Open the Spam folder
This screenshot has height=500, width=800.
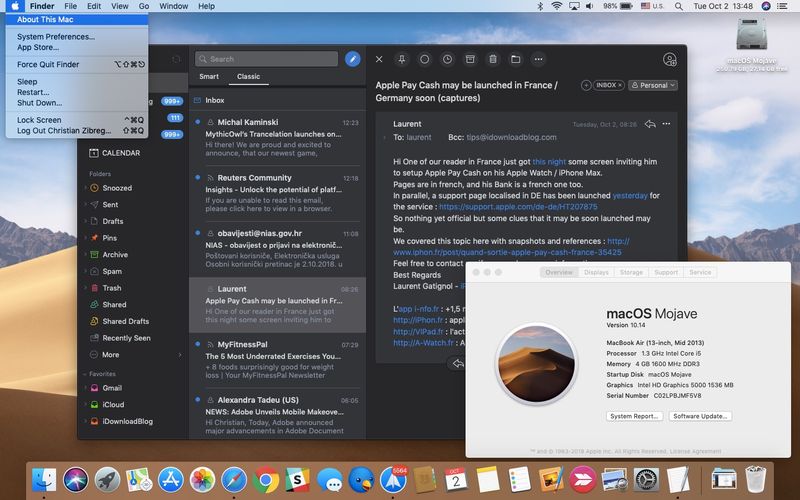point(112,271)
